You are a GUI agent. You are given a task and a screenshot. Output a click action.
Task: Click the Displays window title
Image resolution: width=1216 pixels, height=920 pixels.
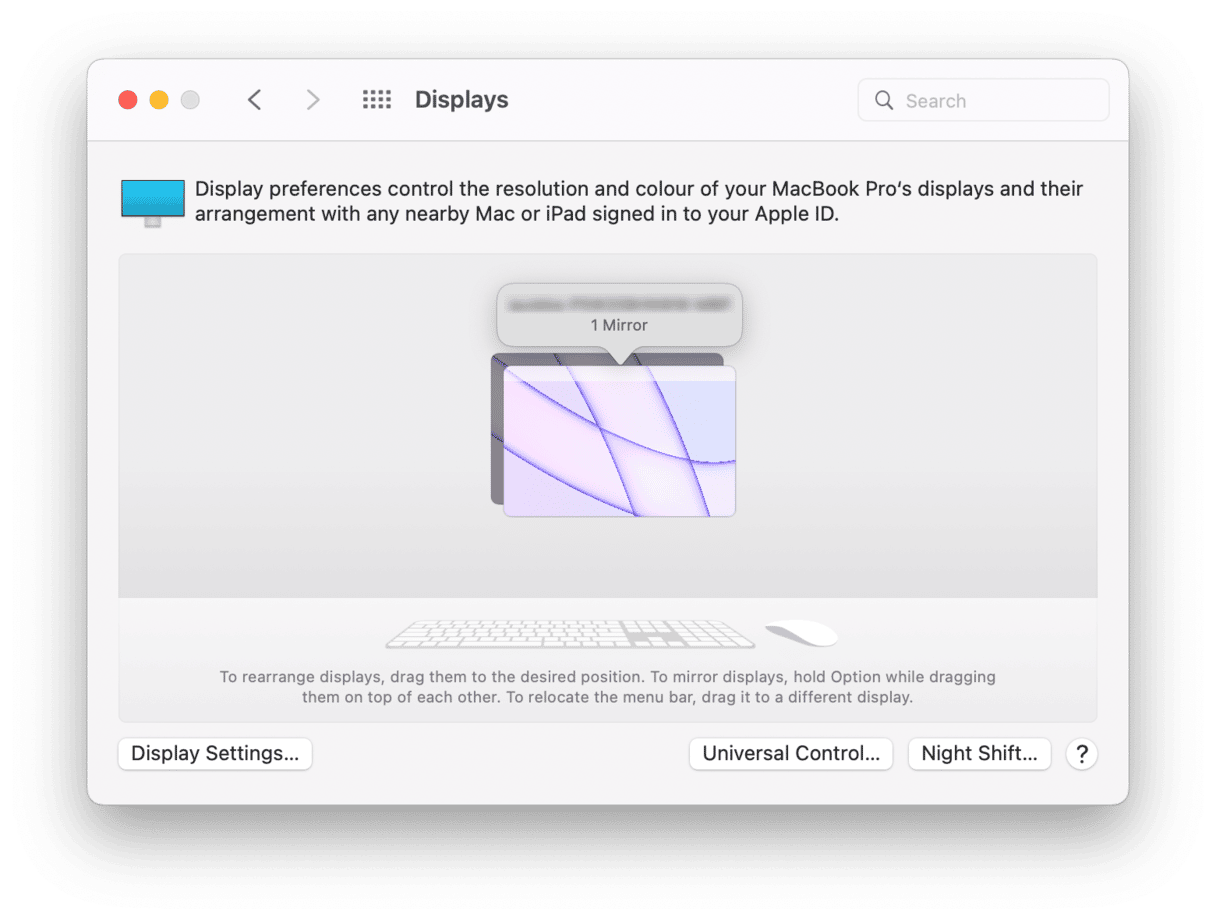[461, 100]
